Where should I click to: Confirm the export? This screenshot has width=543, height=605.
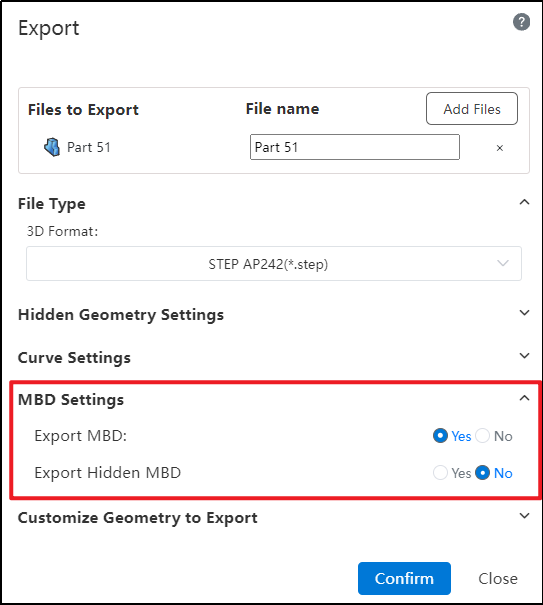[x=404, y=578]
